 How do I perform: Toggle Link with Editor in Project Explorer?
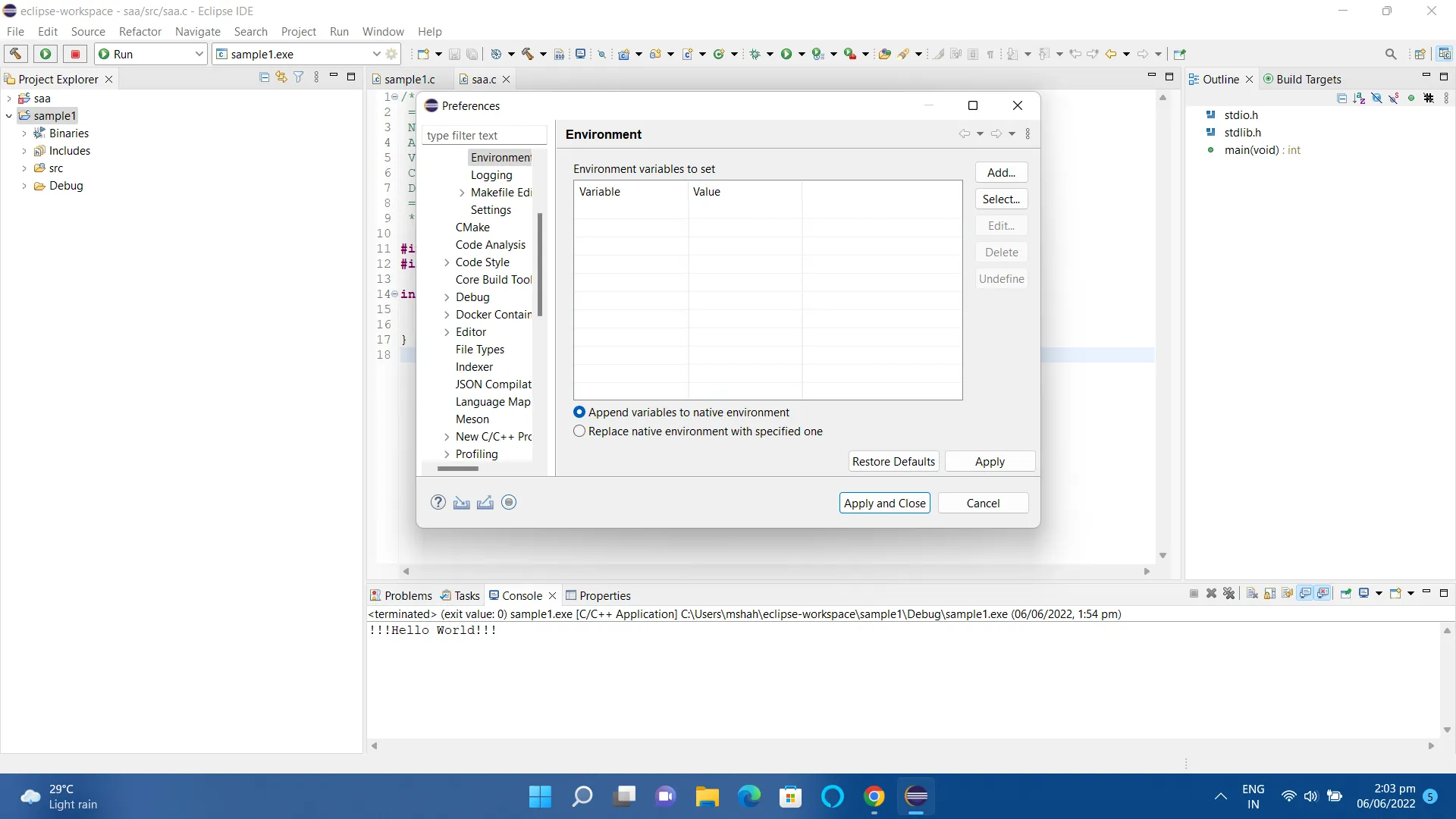coord(281,77)
